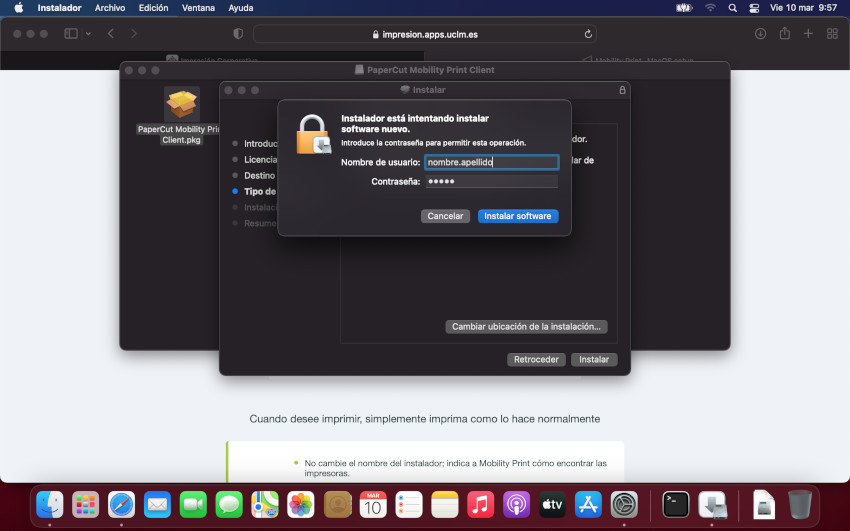Open Calendar showing MAR 10
The image size is (850, 531).
373,504
